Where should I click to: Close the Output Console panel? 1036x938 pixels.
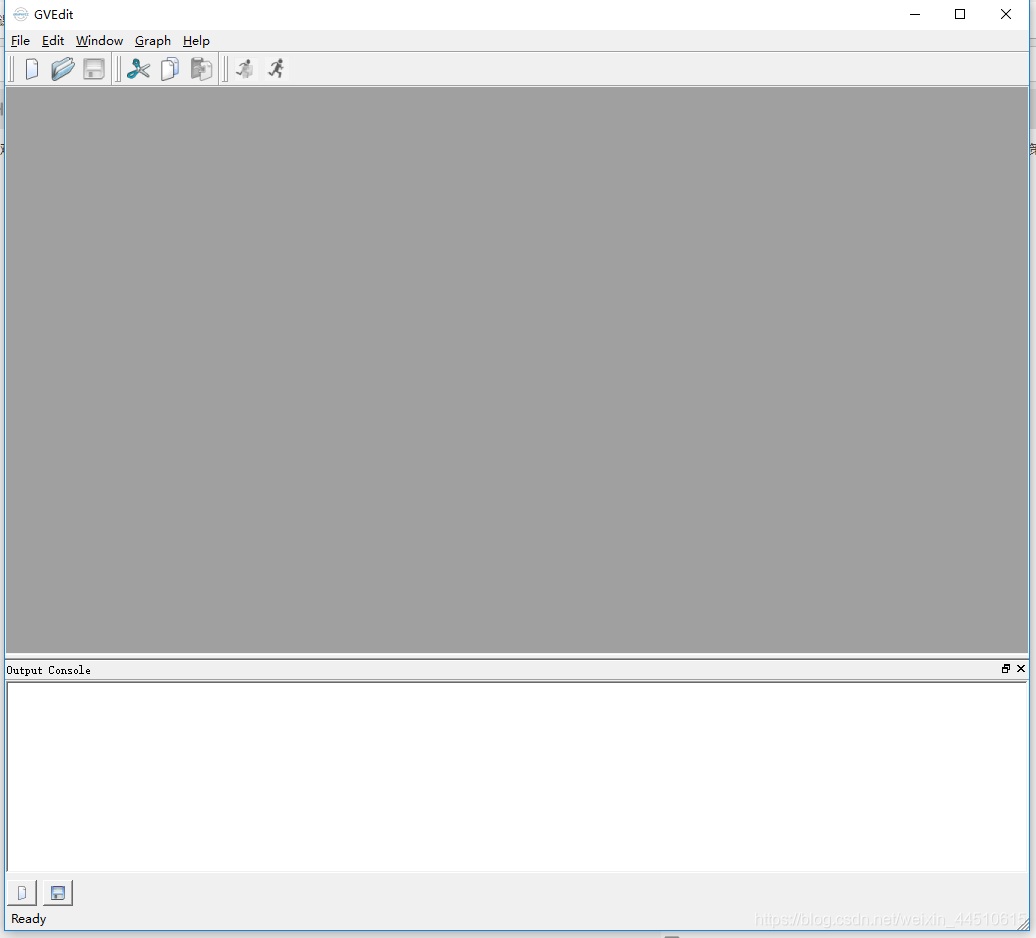[1021, 668]
